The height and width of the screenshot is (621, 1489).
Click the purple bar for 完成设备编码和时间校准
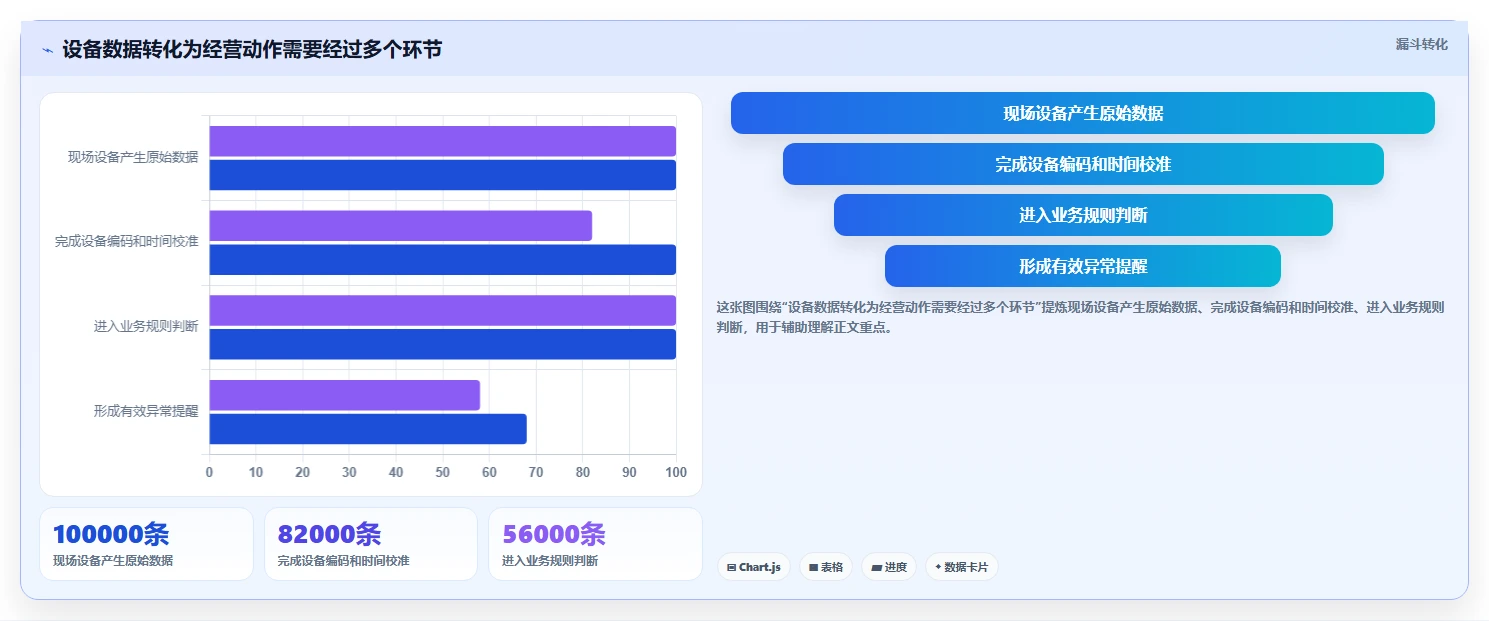point(401,225)
